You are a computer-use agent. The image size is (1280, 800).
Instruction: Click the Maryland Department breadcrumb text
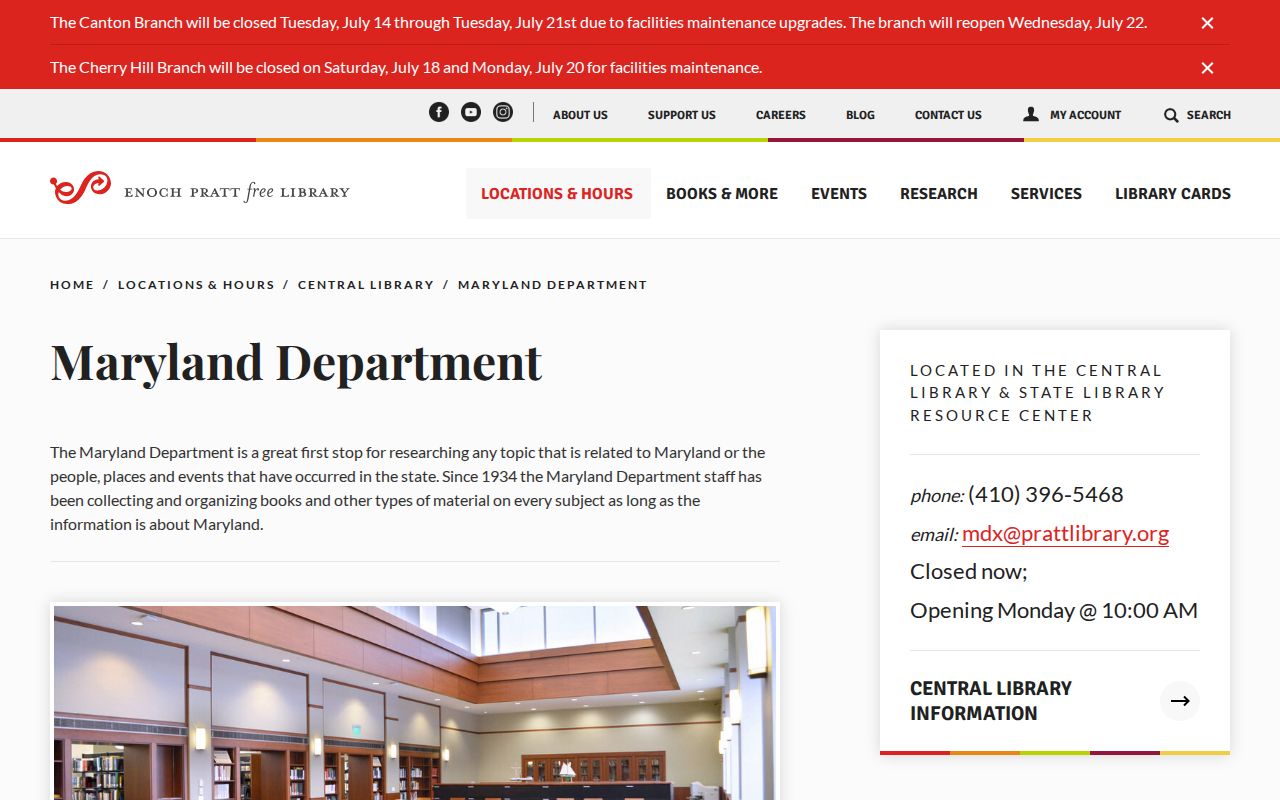(553, 285)
